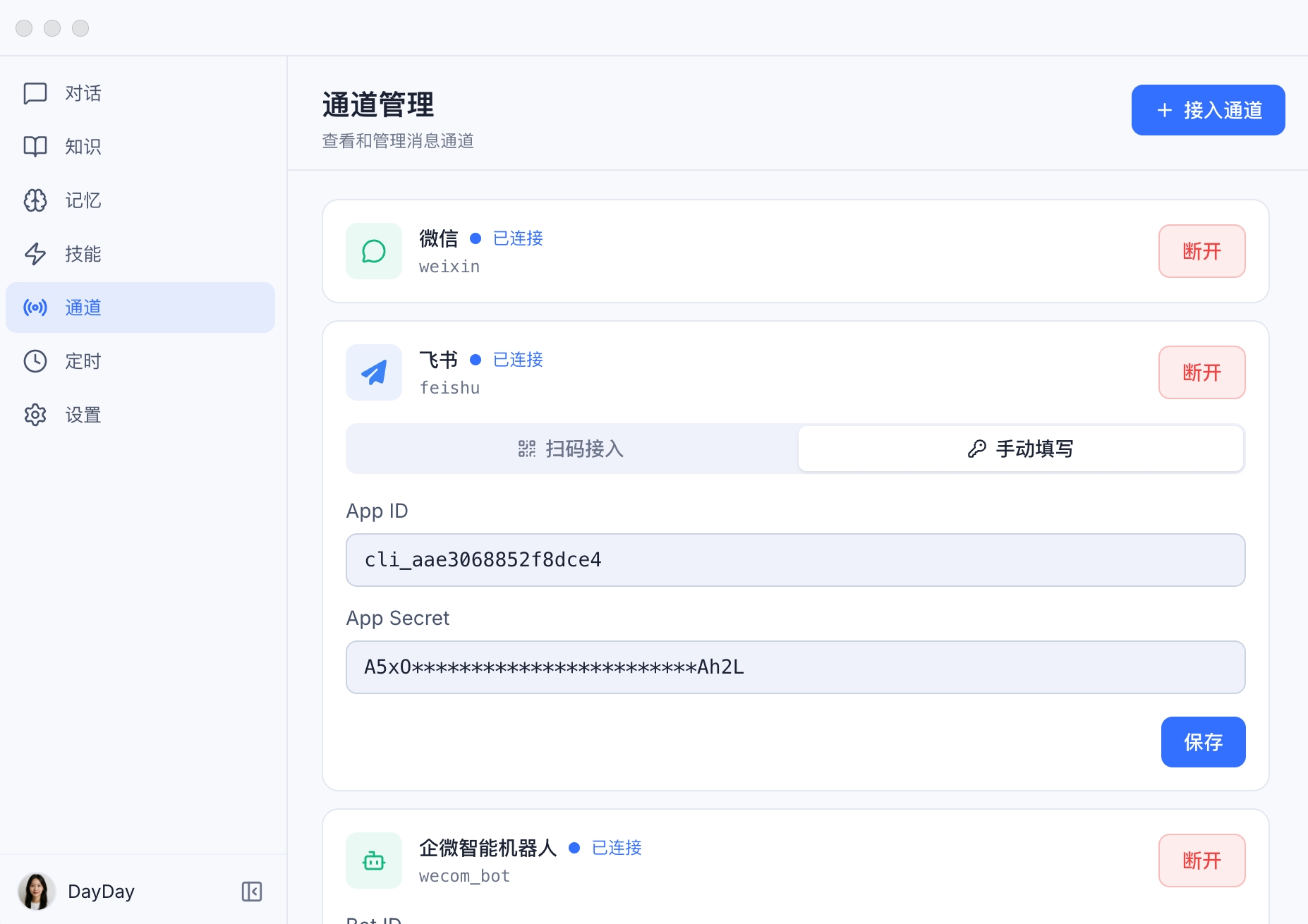Select the 通道 broadcast icon

[35, 308]
